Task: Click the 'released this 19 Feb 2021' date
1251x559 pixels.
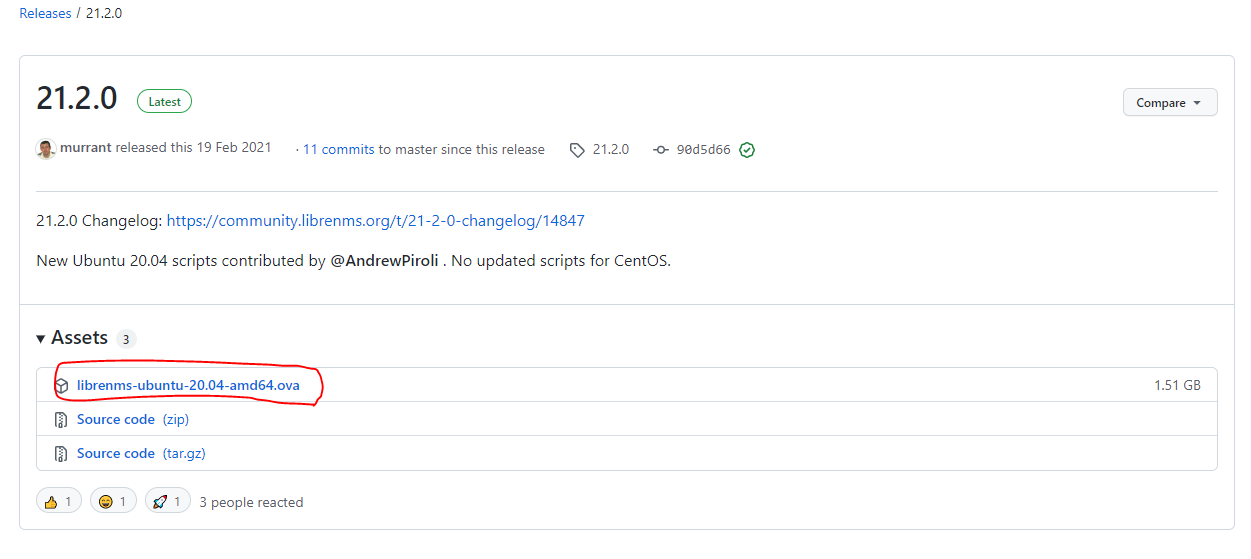Action: tap(193, 148)
